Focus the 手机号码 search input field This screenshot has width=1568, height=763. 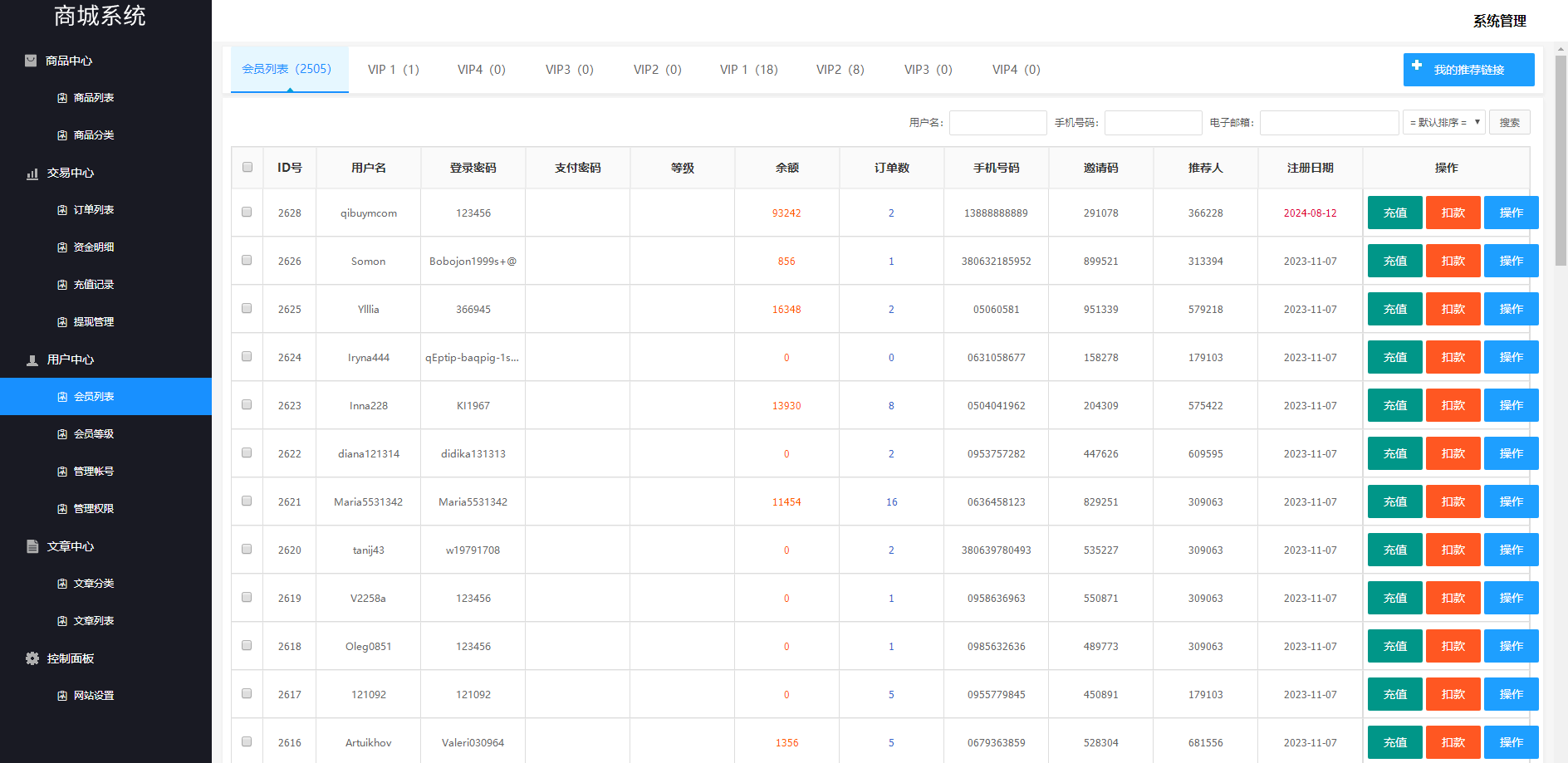tap(1153, 123)
